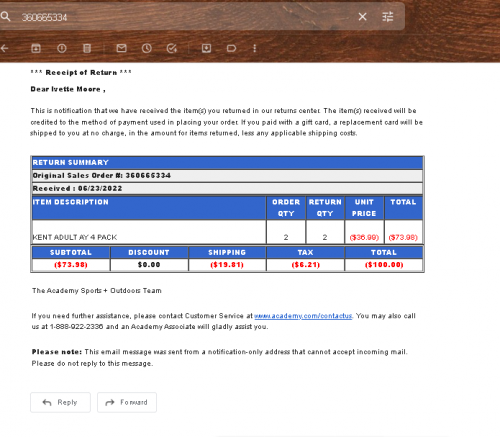Go back to search results arrow
The image size is (500, 437).
point(4,48)
